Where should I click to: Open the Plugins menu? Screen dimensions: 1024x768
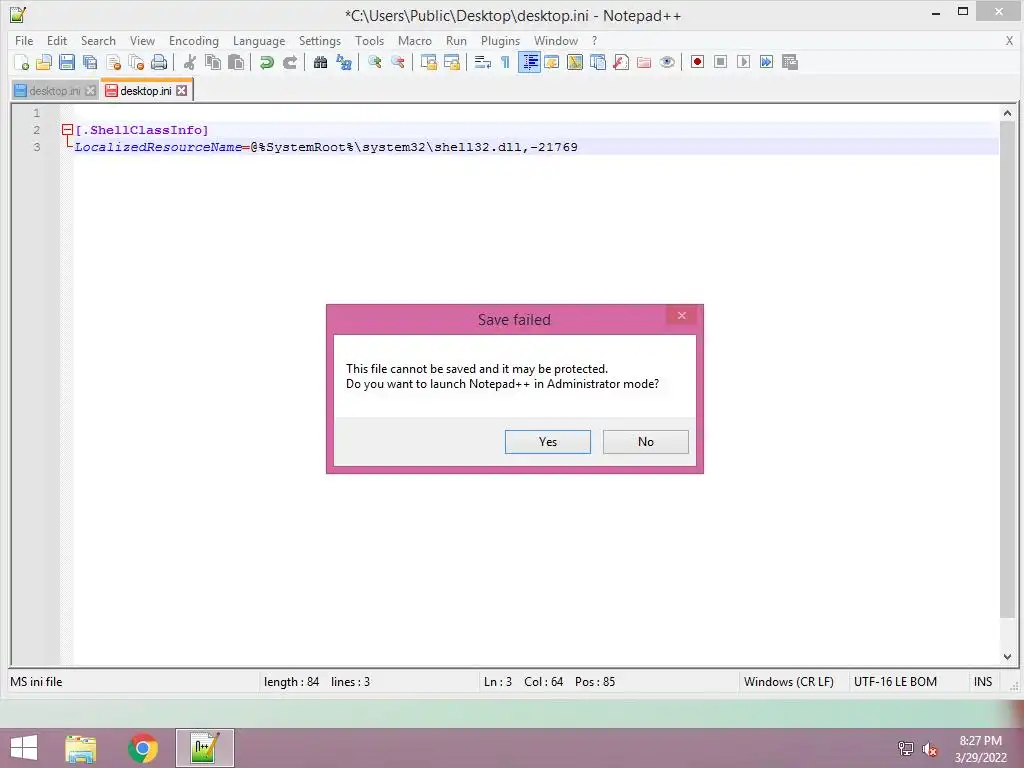pyautogui.click(x=500, y=40)
